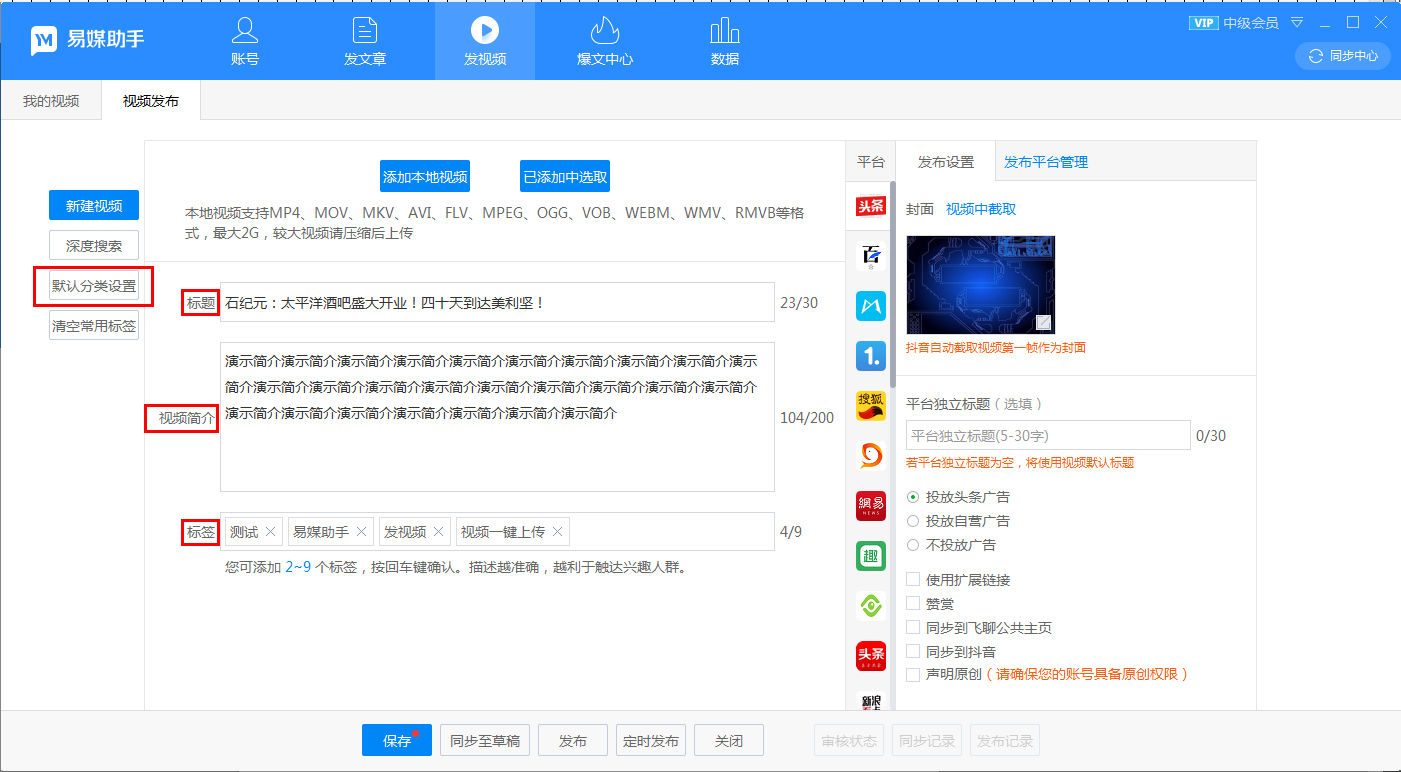The image size is (1401, 772).
Task: Enable the 同步到抖音 checkbox
Action: pos(912,652)
